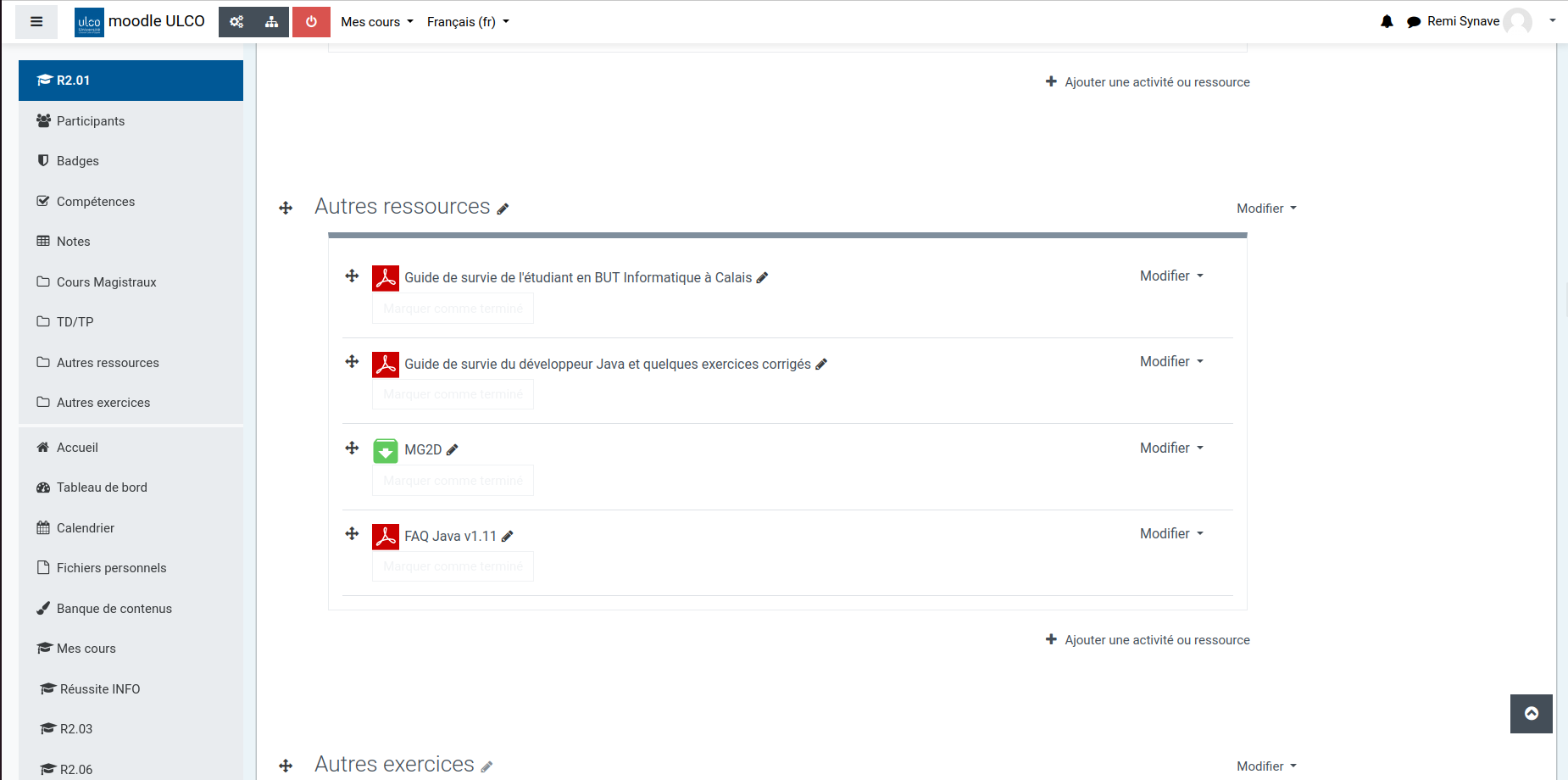Expand the Mes cours dropdown in navbar
Viewport: 1568px width, 780px height.
pos(376,22)
